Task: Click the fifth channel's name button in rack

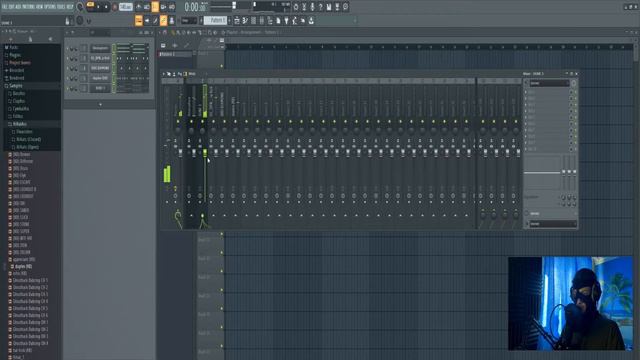Action: pyautogui.click(x=100, y=88)
